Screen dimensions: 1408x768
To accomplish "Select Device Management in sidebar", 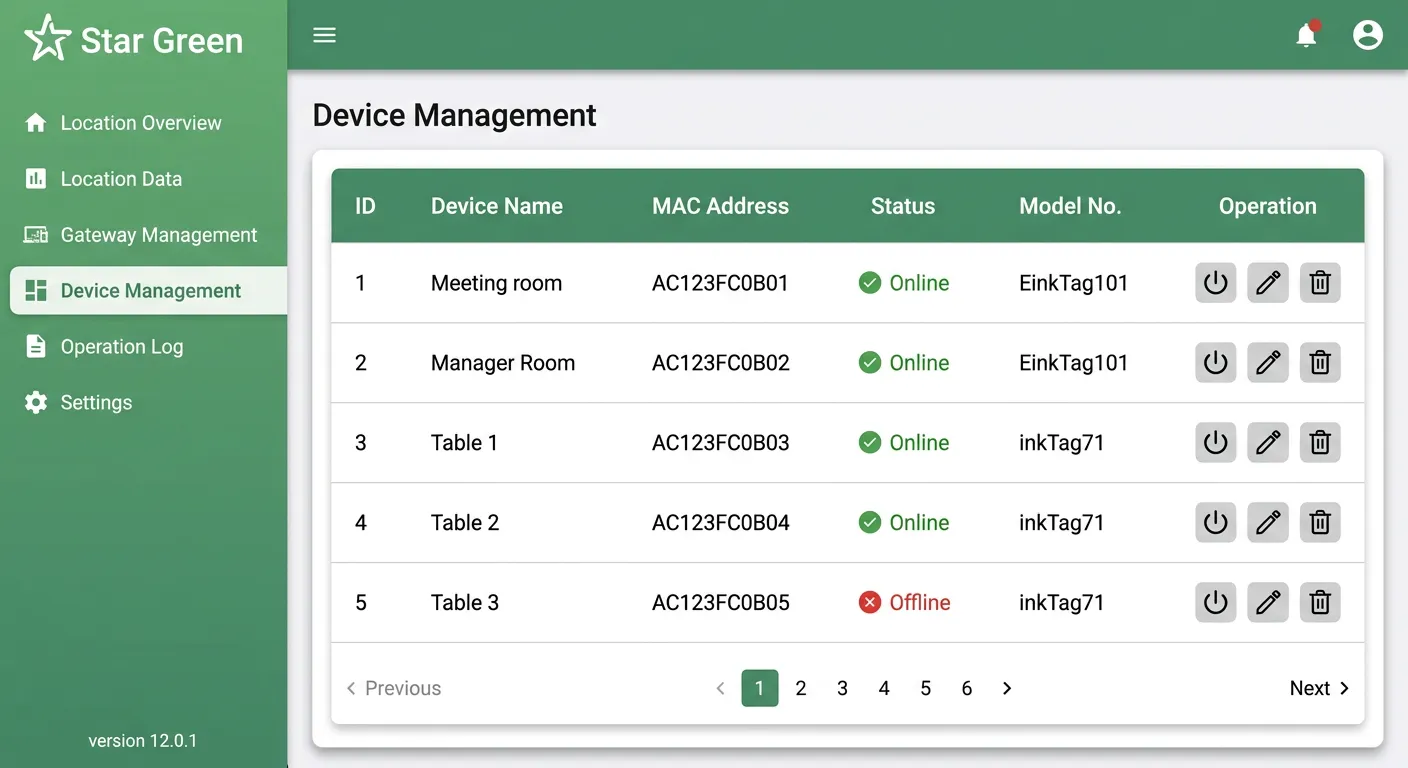I will point(148,291).
